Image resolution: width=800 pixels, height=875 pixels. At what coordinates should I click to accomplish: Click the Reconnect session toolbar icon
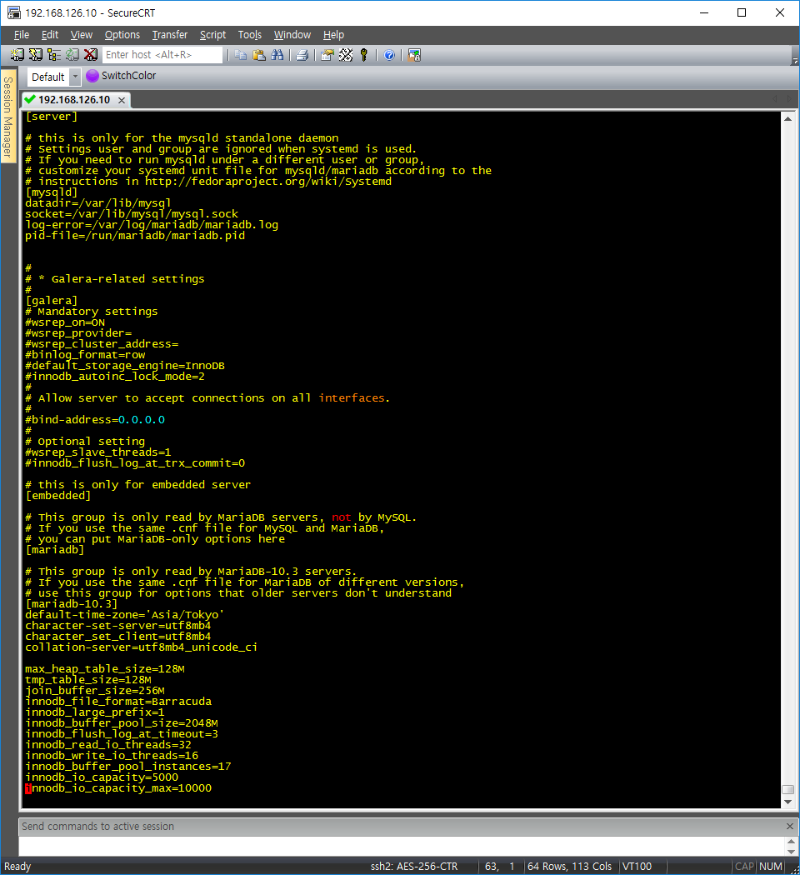[72, 55]
